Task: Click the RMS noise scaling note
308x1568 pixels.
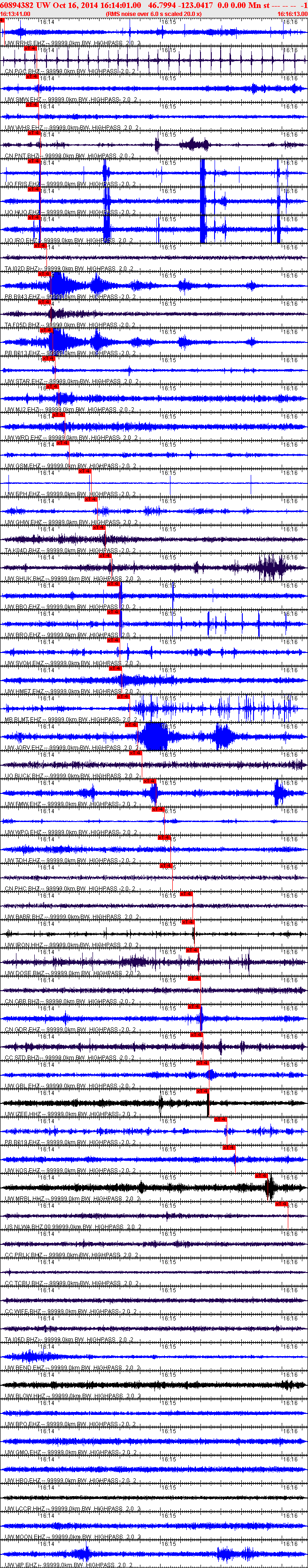Action: point(154,14)
